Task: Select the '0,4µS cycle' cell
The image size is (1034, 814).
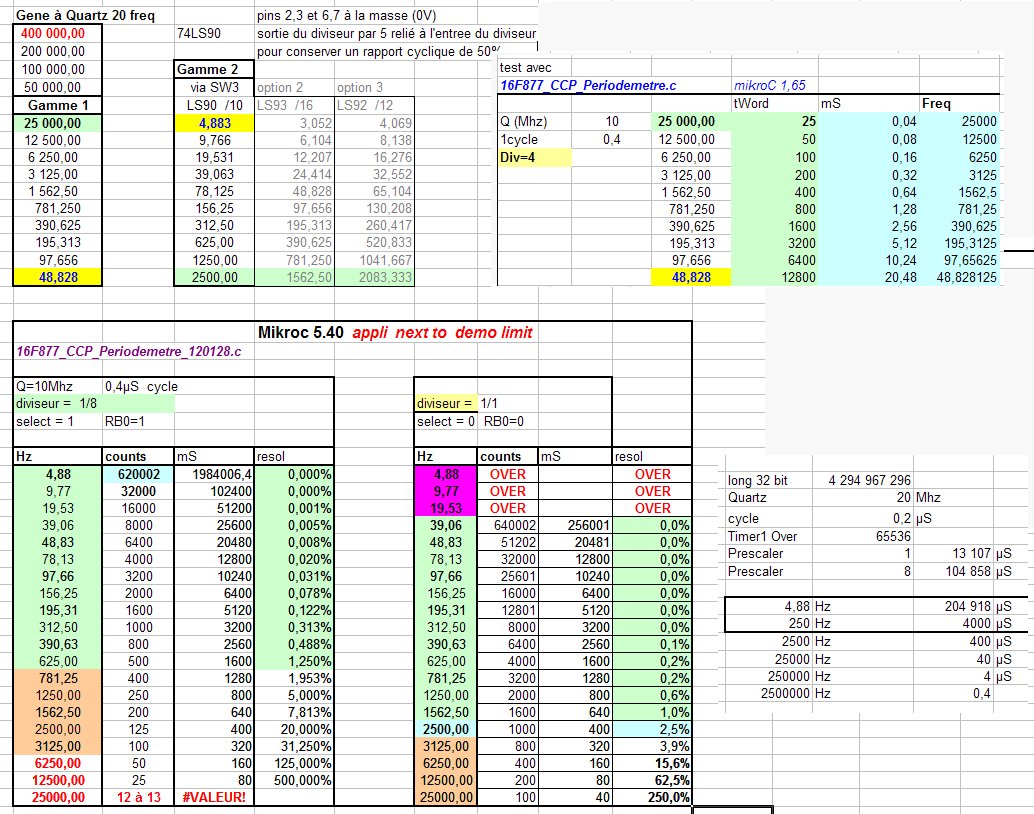Action: point(141,386)
